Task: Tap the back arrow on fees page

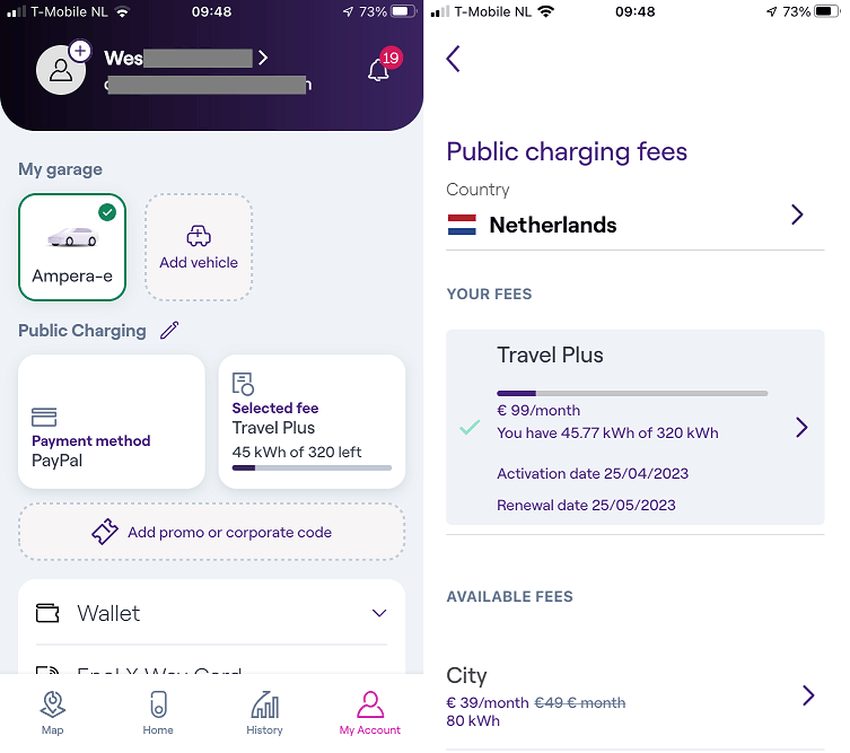Action: pyautogui.click(x=454, y=59)
